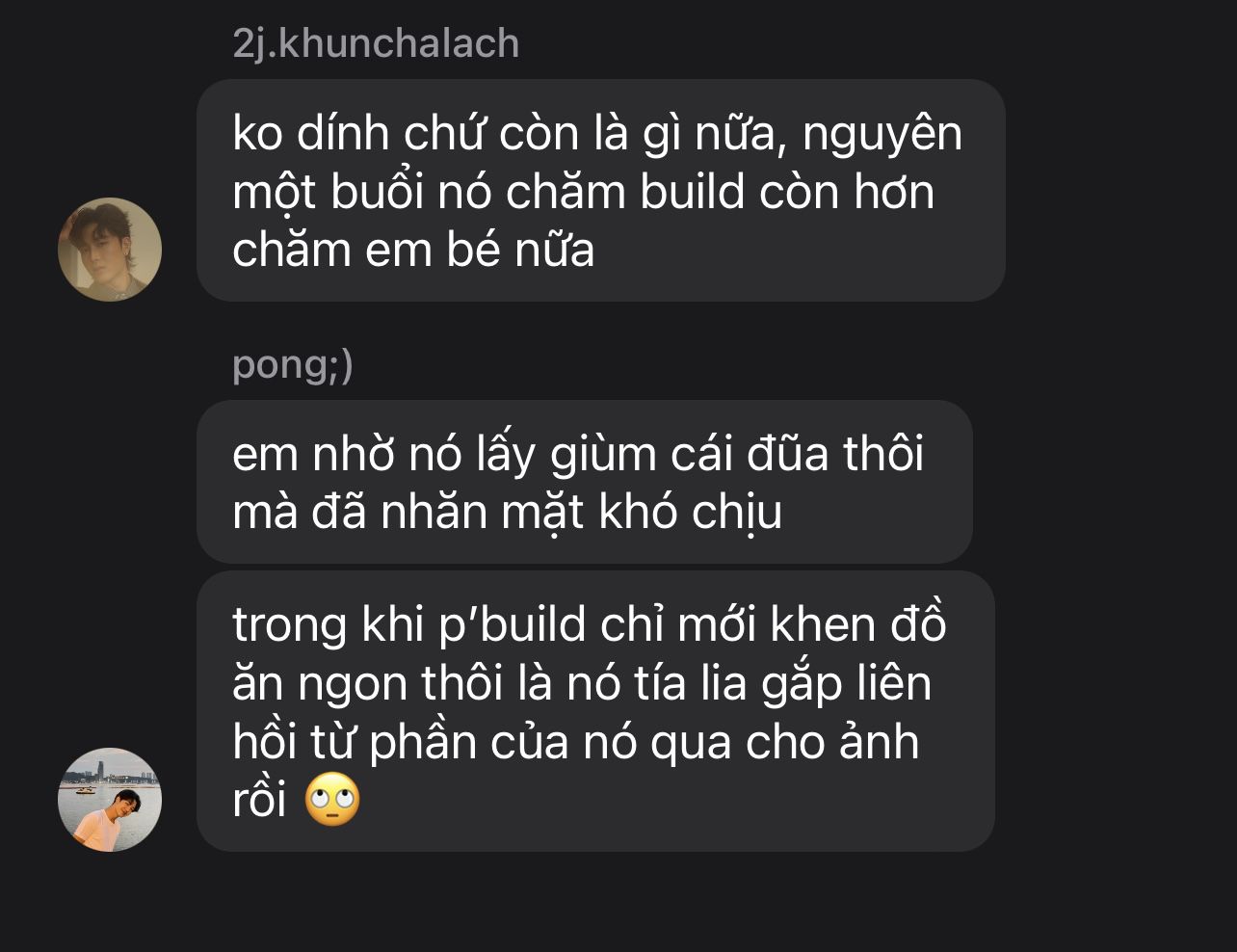Click the pong;) sender name
This screenshot has height=952, width=1237.
[293, 365]
